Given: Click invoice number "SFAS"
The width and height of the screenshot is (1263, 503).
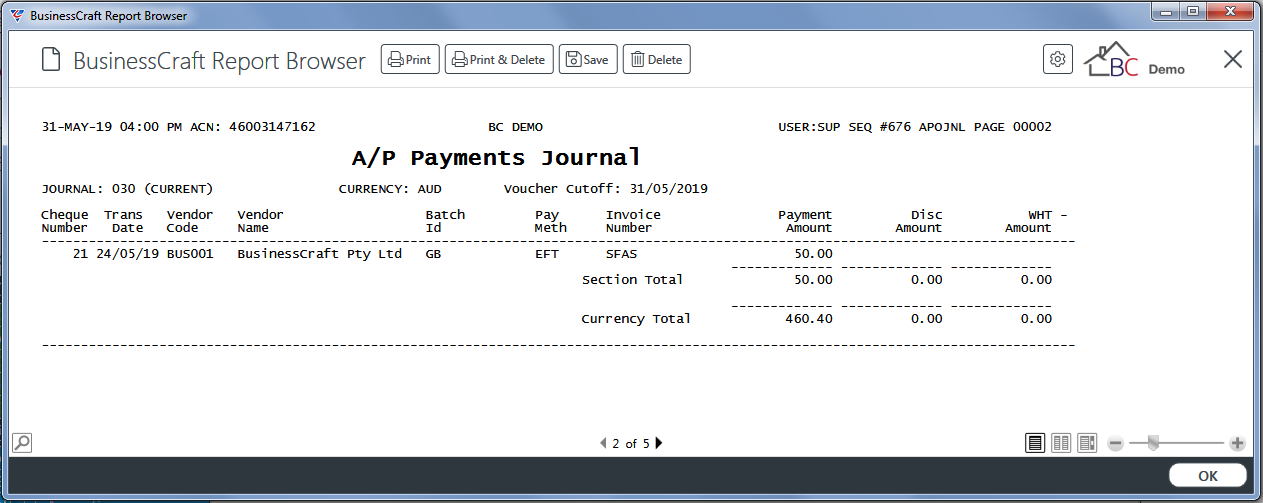Looking at the screenshot, I should coord(621,254).
